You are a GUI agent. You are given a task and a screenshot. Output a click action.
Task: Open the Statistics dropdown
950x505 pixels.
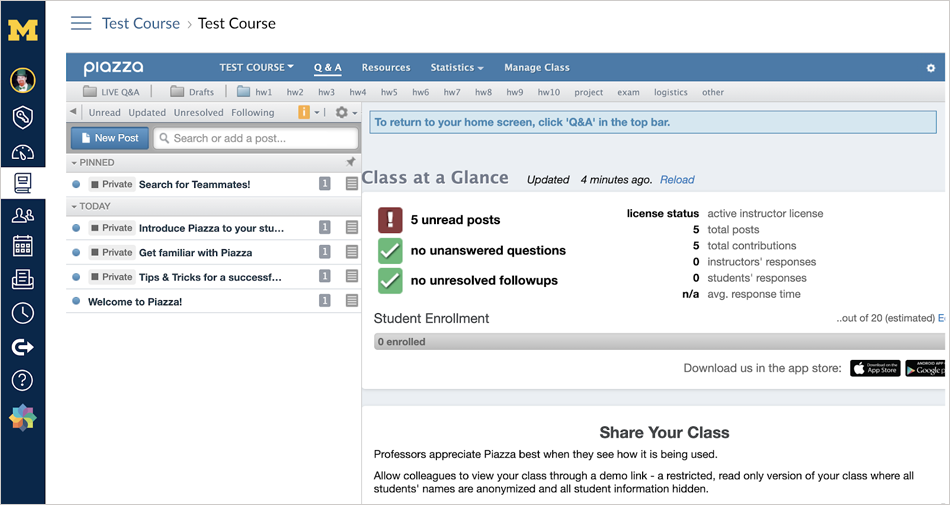point(457,67)
